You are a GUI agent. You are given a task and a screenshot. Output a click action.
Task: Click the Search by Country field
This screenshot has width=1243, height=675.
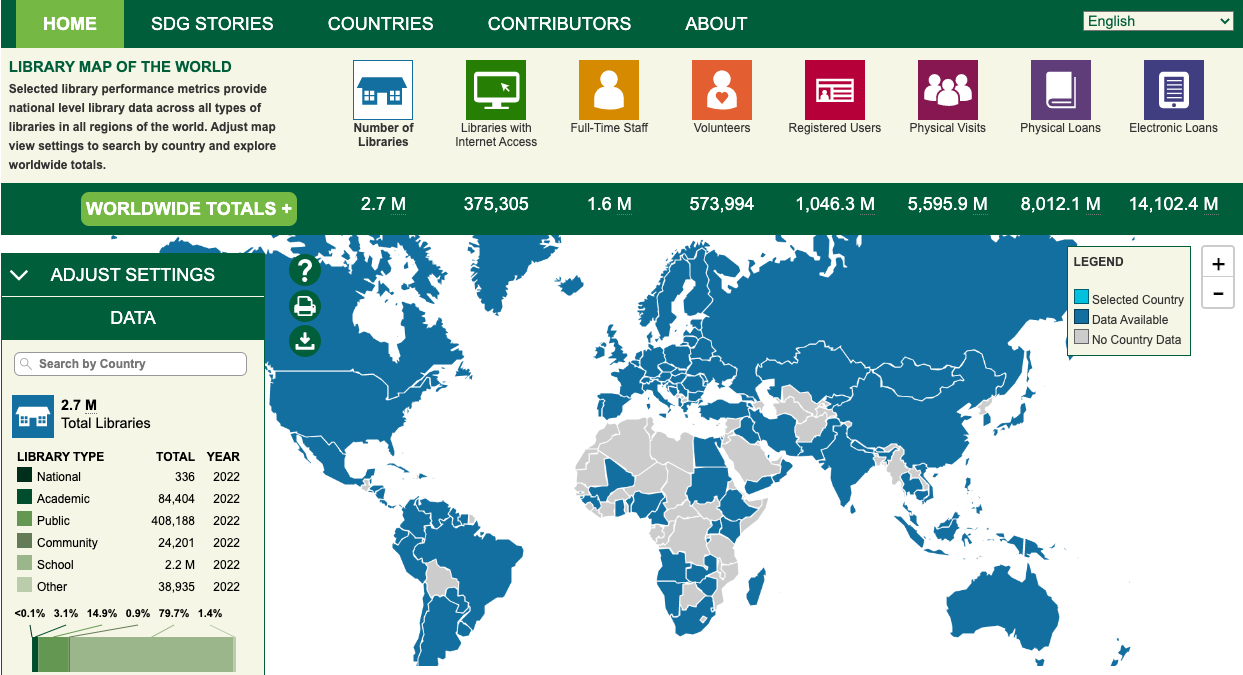[131, 364]
